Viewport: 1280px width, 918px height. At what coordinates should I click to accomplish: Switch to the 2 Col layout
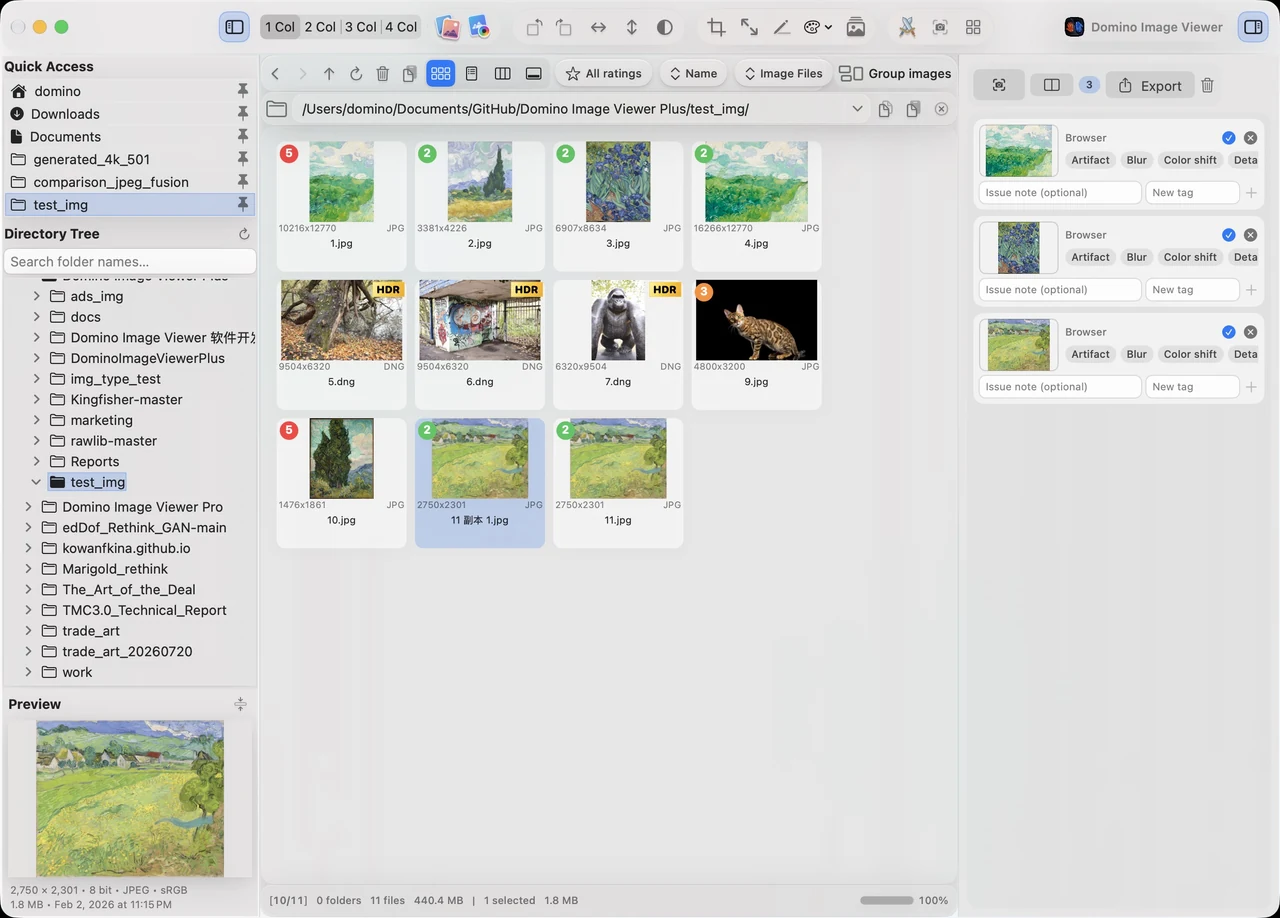point(320,27)
